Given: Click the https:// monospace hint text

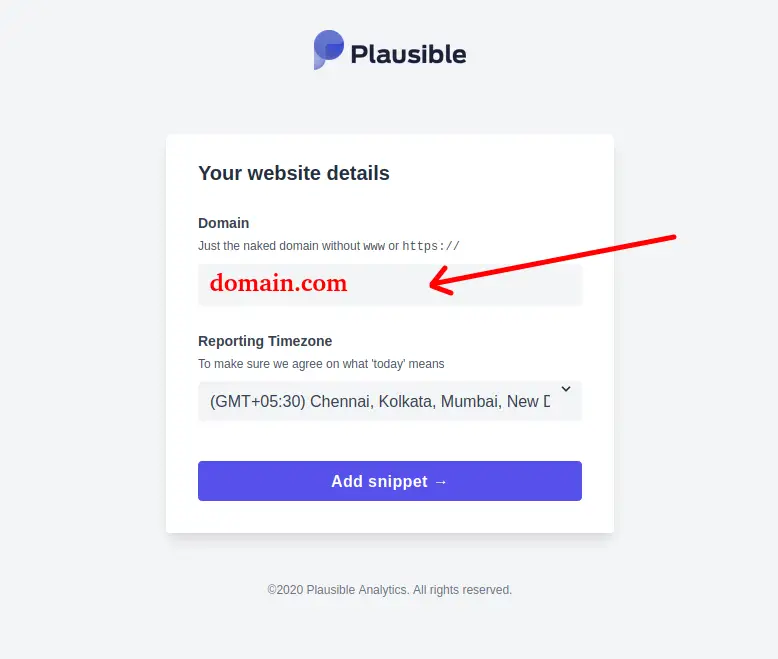Looking at the screenshot, I should pyautogui.click(x=431, y=246).
